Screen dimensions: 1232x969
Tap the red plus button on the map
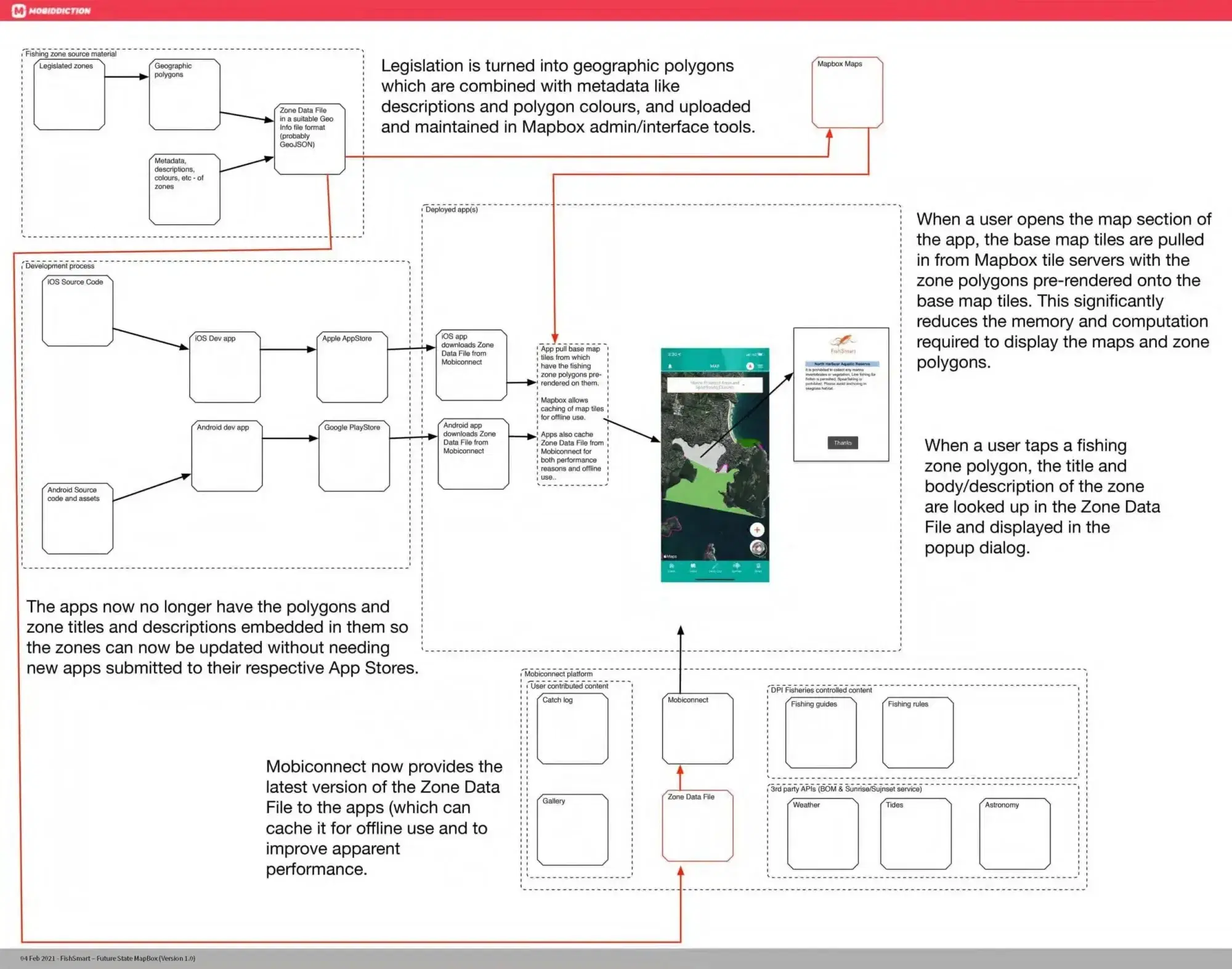(757, 530)
